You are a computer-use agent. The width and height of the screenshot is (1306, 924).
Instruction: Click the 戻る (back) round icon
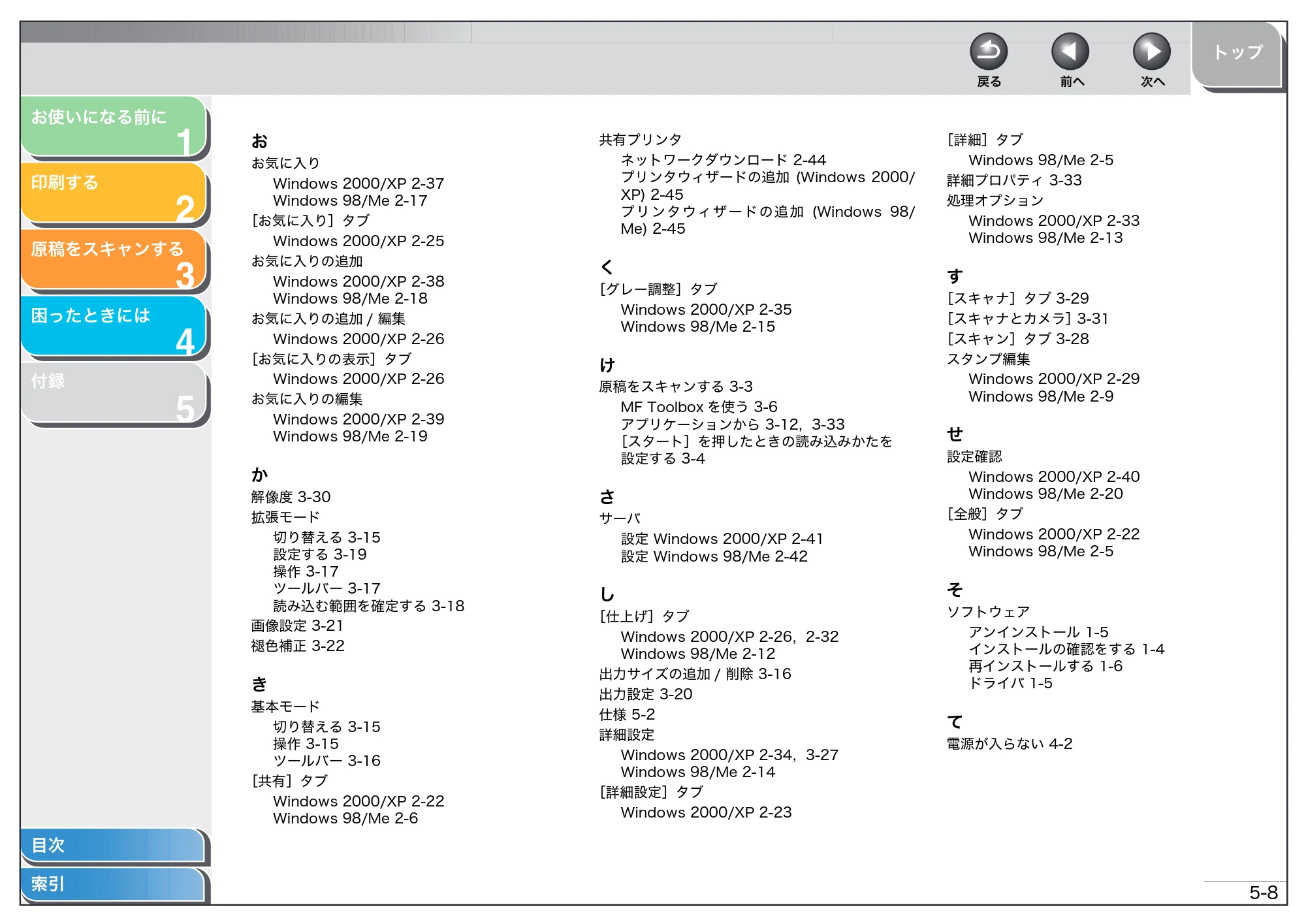988,52
